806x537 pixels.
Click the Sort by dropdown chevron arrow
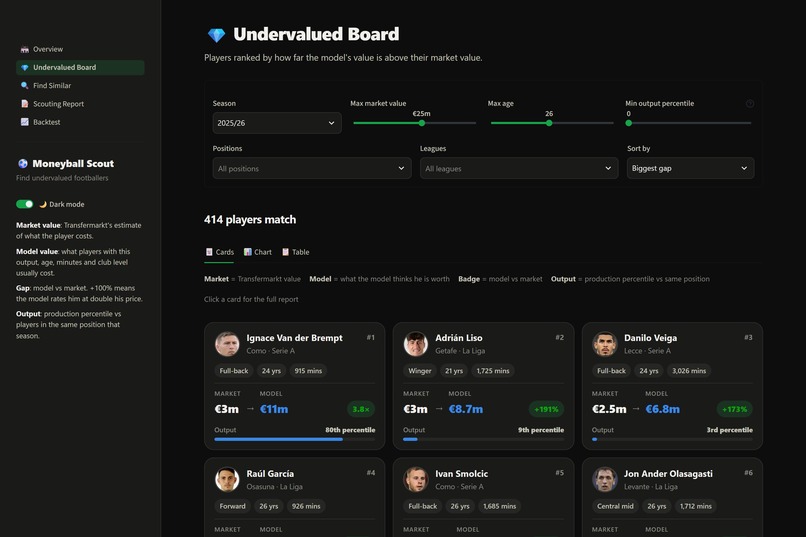click(x=744, y=169)
